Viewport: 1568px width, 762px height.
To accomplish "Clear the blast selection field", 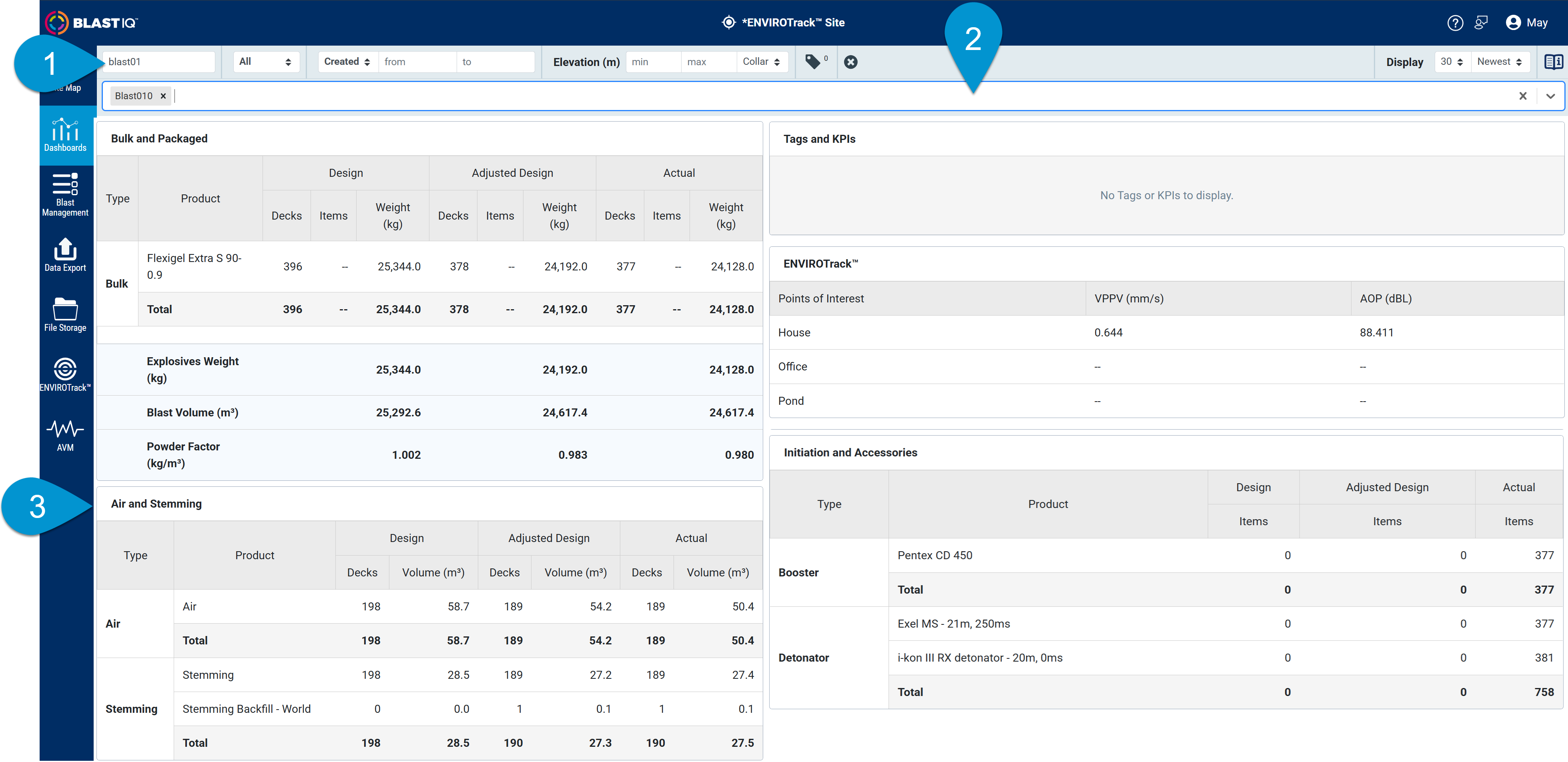I will point(1522,96).
